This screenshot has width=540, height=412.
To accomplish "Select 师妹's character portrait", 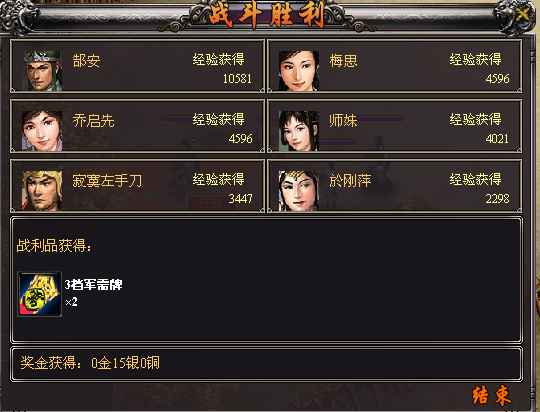I will point(299,131).
